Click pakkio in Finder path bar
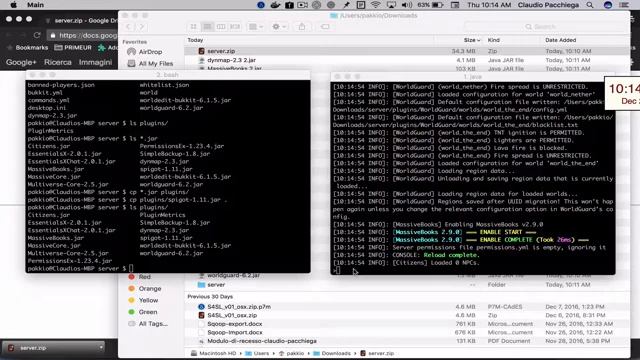Viewport: 640px width, 360px height. pyautogui.click(x=291, y=353)
